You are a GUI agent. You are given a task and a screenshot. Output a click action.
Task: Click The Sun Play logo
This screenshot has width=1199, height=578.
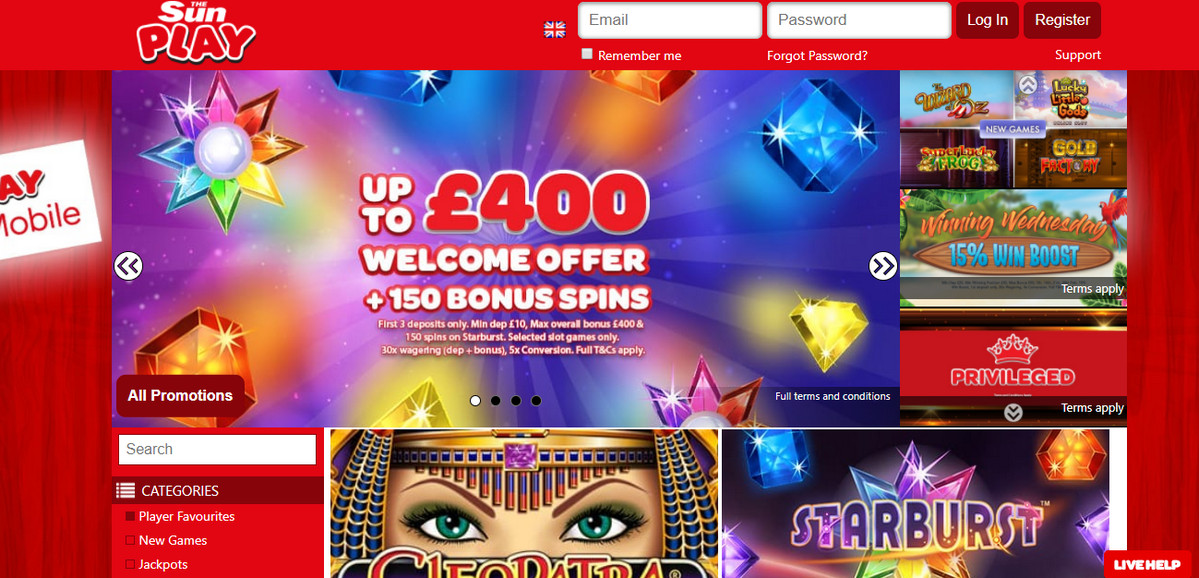click(x=196, y=31)
